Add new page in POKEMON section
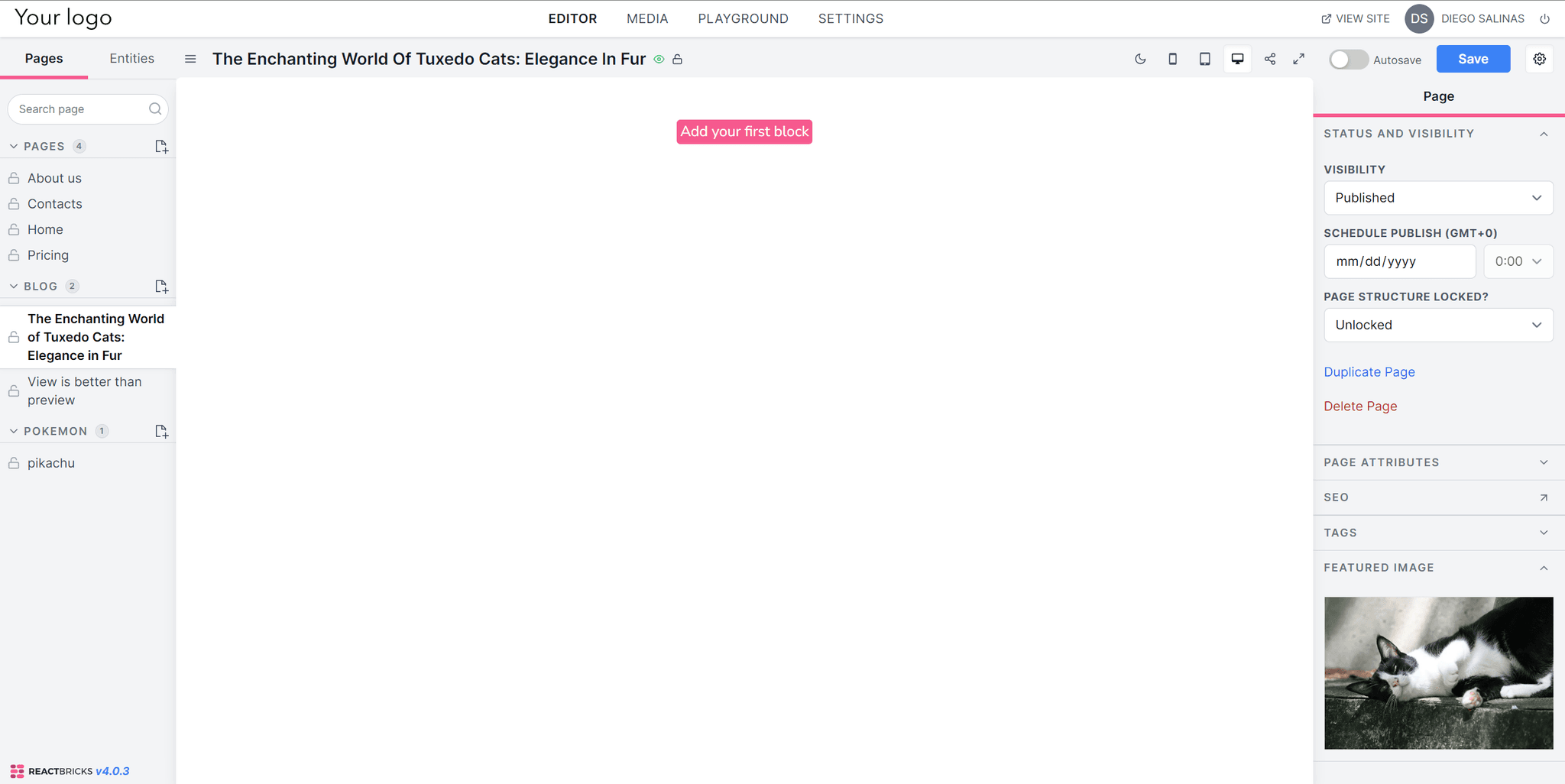The width and height of the screenshot is (1565, 784). point(161,431)
